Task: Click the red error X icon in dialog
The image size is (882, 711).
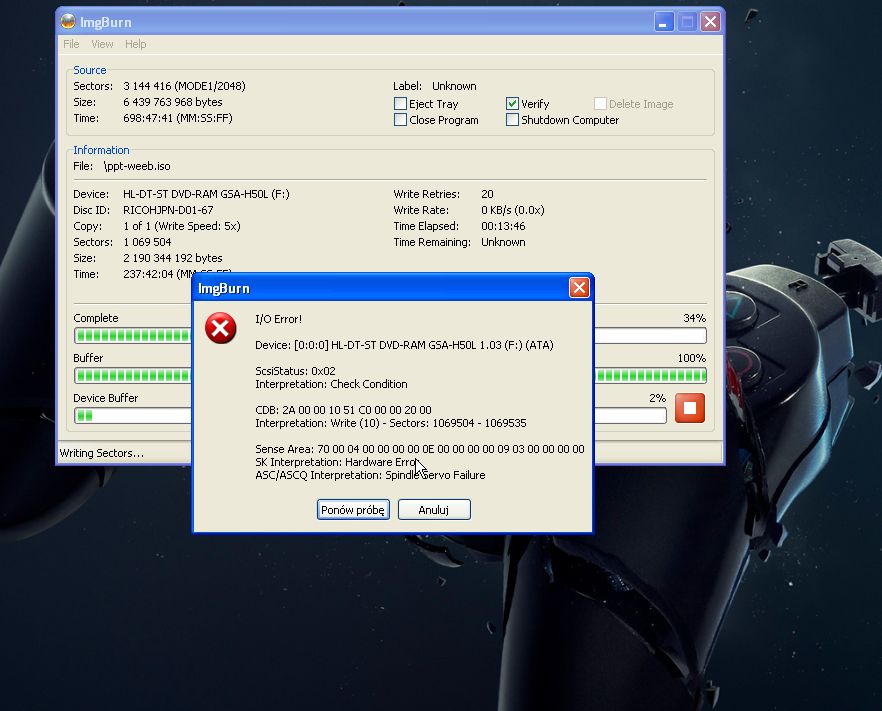Action: pos(220,328)
